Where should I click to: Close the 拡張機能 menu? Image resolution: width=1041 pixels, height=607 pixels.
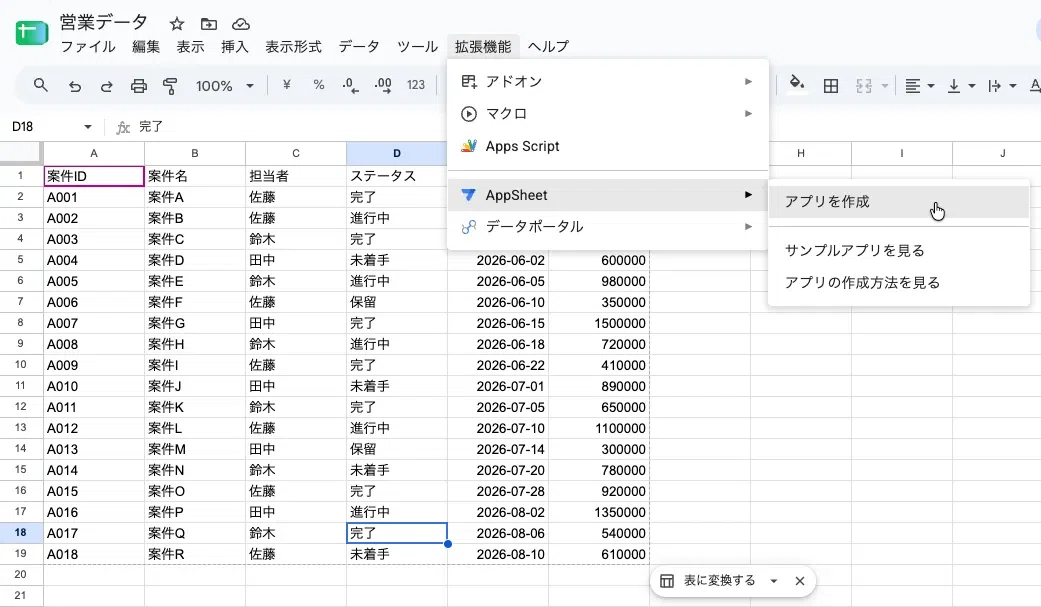[x=483, y=46]
